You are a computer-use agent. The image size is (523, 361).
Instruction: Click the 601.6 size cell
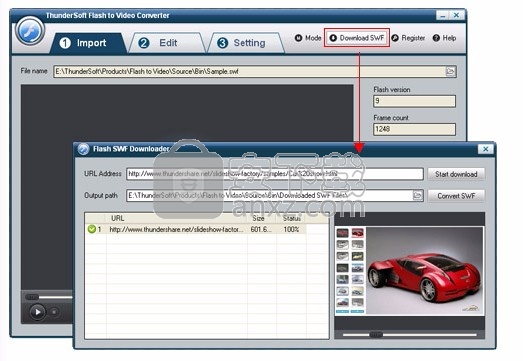tap(262, 229)
